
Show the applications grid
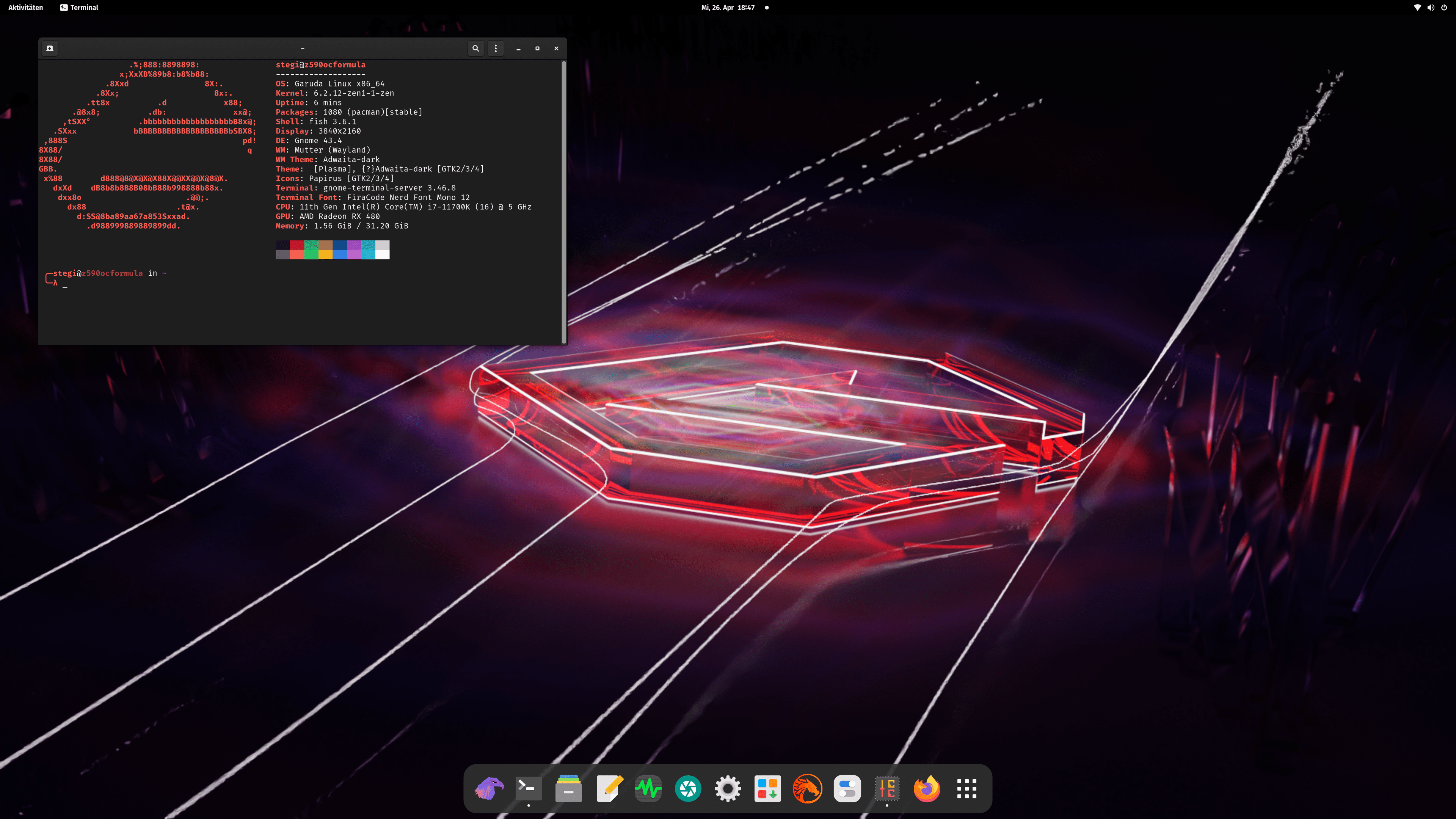966,789
